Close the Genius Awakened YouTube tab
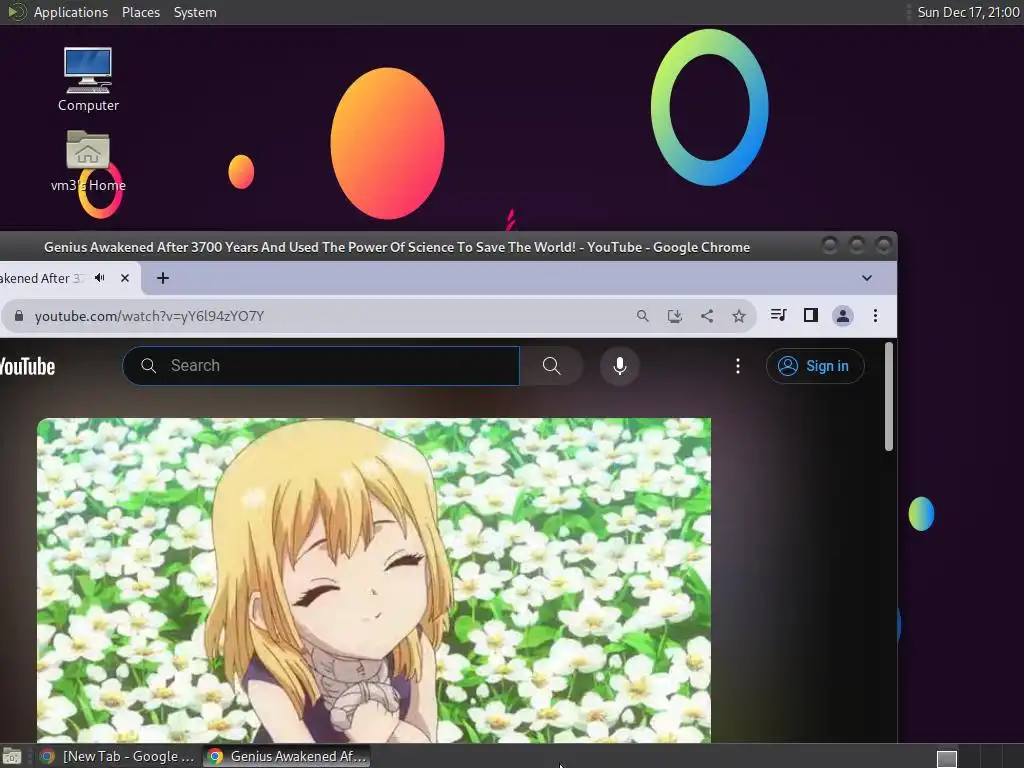 [x=125, y=278]
